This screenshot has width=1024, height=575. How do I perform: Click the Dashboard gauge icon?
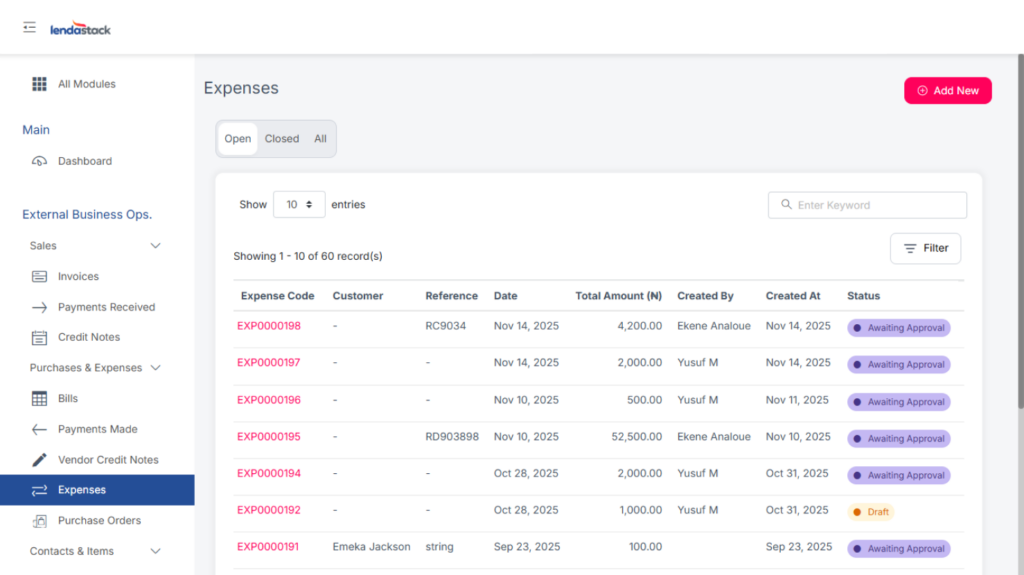[39, 161]
